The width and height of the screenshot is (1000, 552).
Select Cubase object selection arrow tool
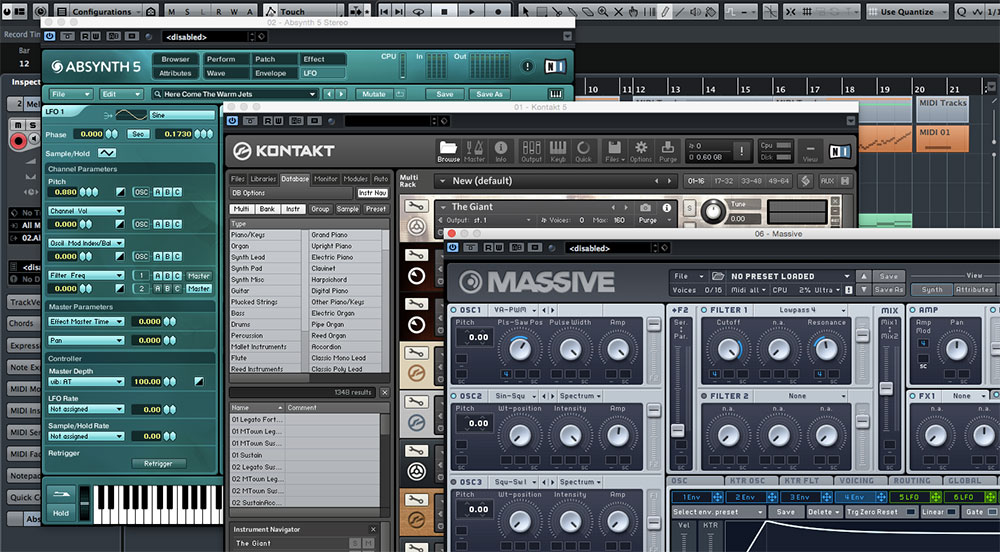click(526, 11)
